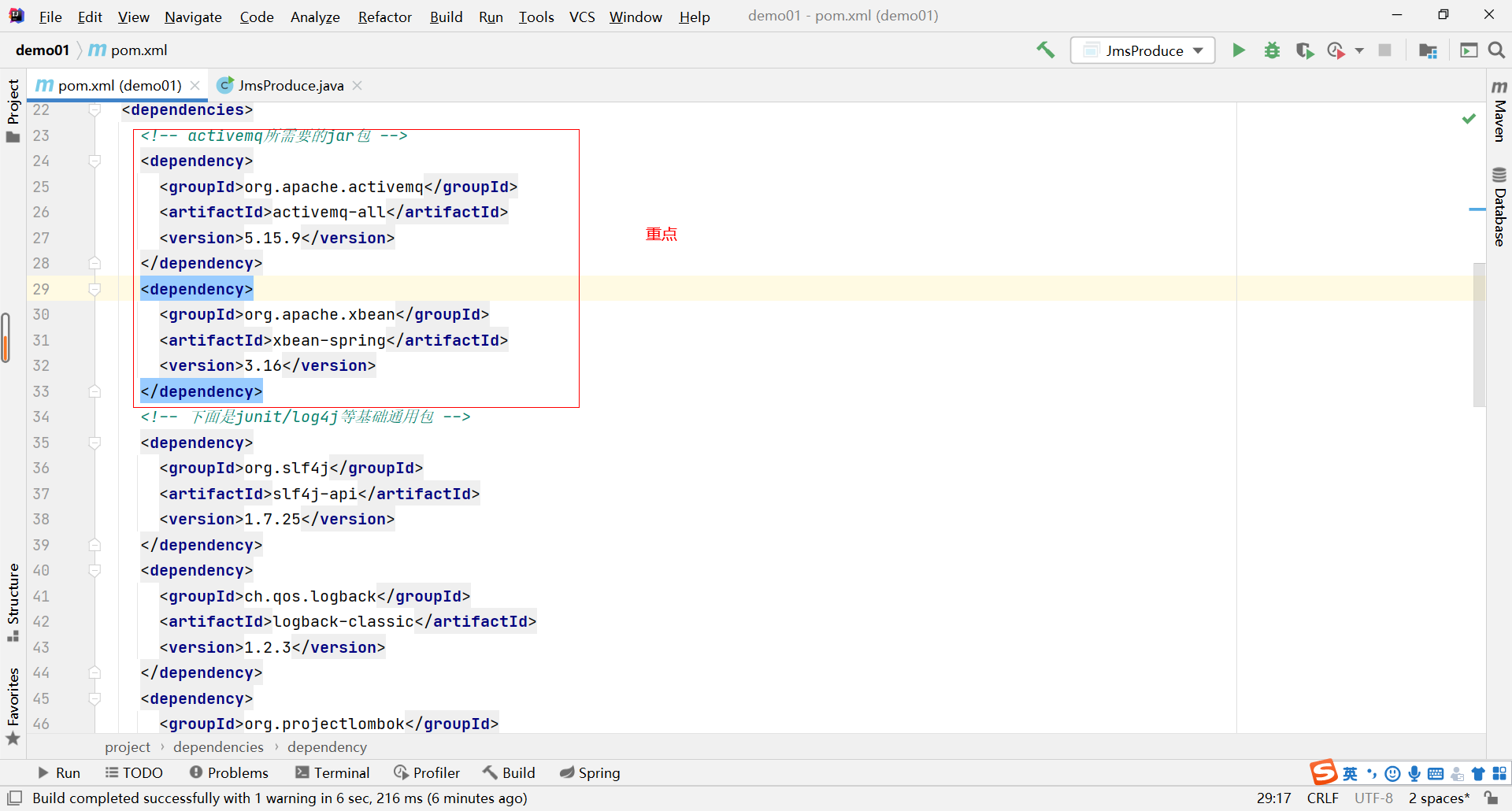Image resolution: width=1512 pixels, height=811 pixels.
Task: Open the Maven tool window
Action: (x=1499, y=110)
